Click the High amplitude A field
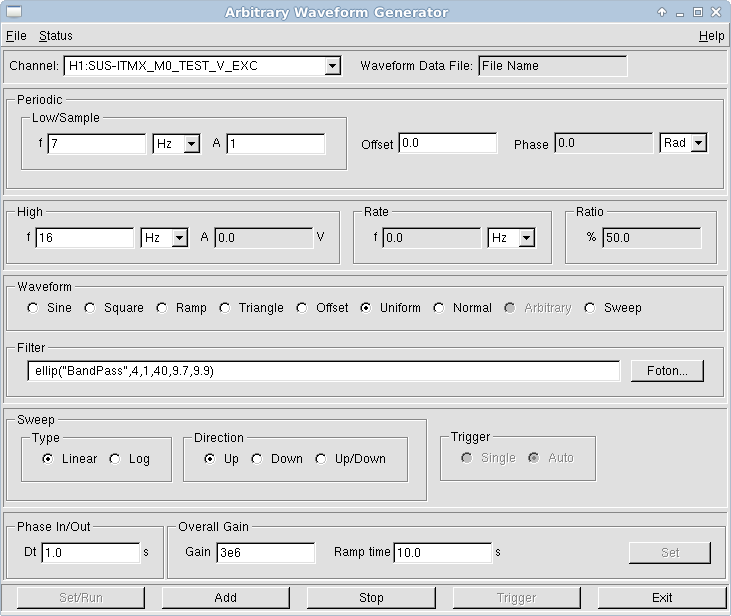 point(264,238)
